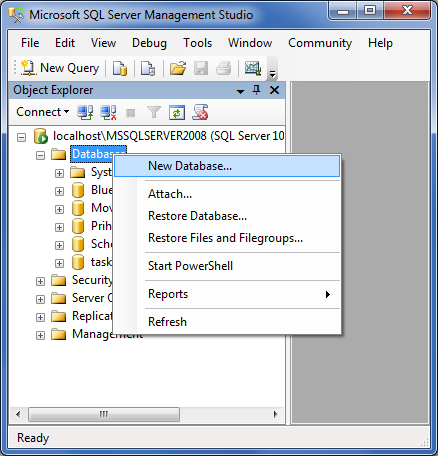Expand the Mov... database node
438x456 pixels.
[x=59, y=209]
